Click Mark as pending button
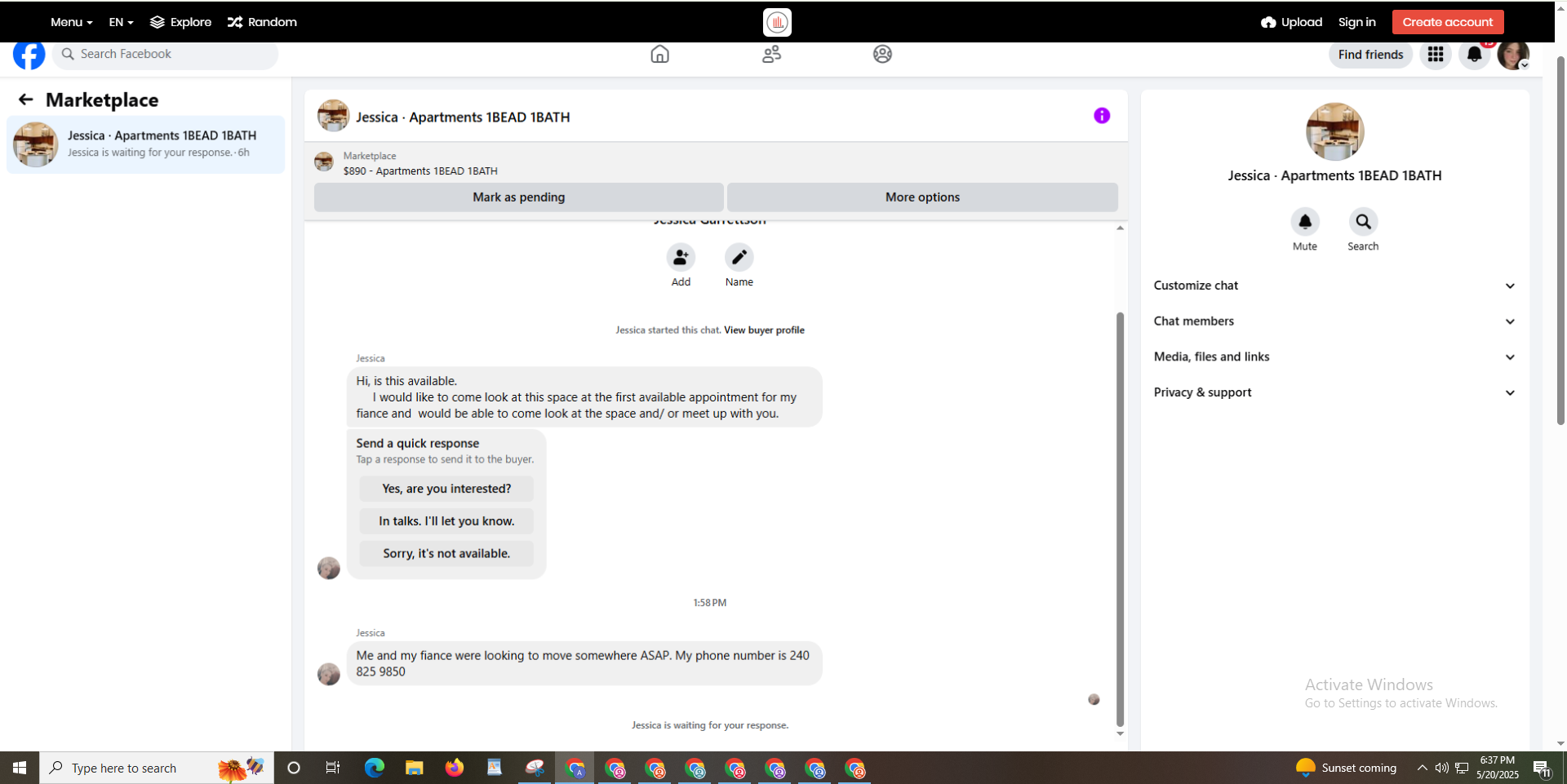 [518, 197]
